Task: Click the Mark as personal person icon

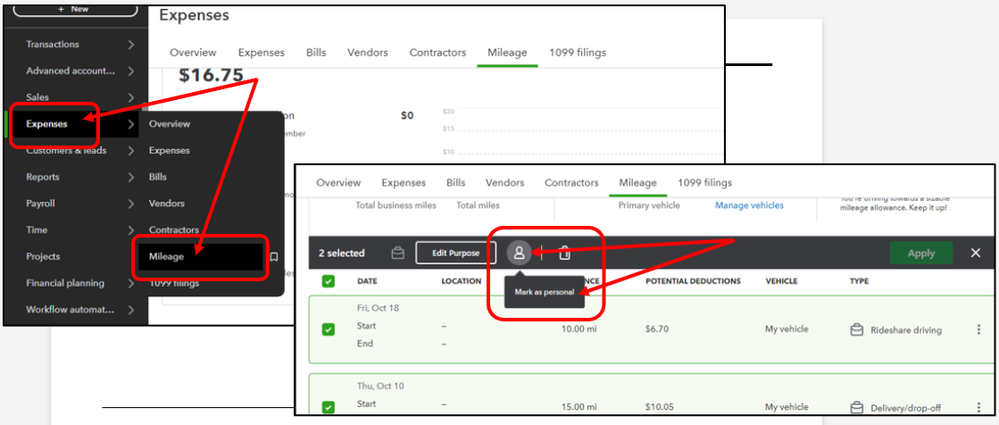Action: (x=519, y=253)
